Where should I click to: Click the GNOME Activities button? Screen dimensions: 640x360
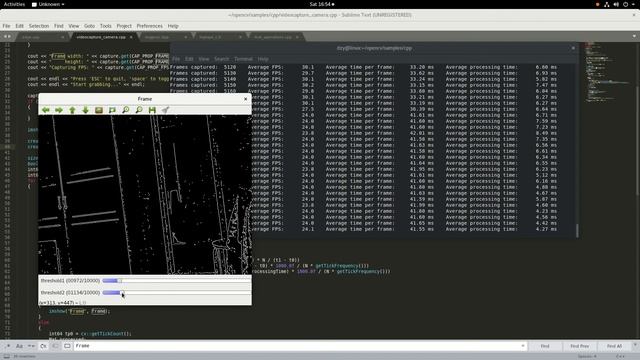click(x=14, y=4)
